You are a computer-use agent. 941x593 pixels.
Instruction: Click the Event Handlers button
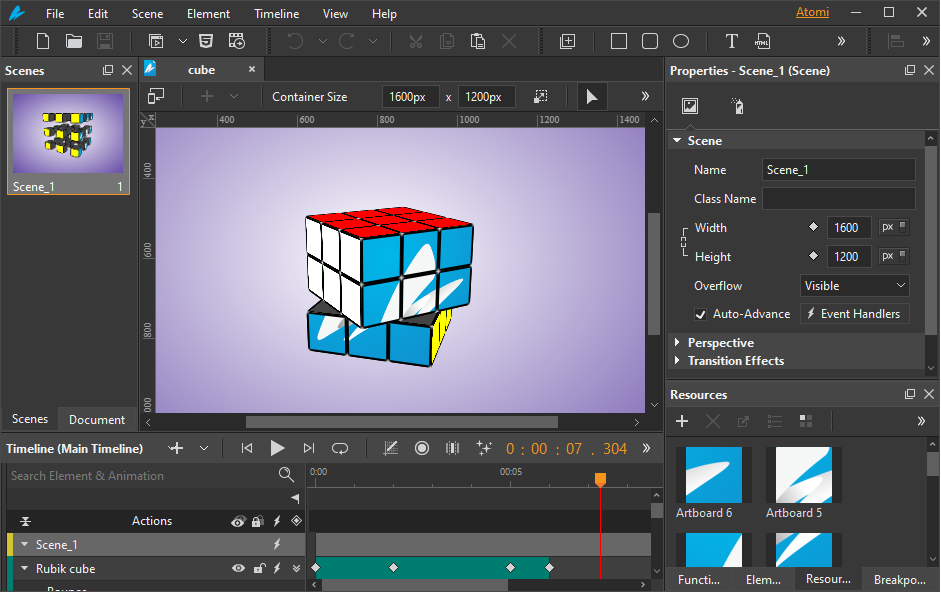(x=853, y=314)
